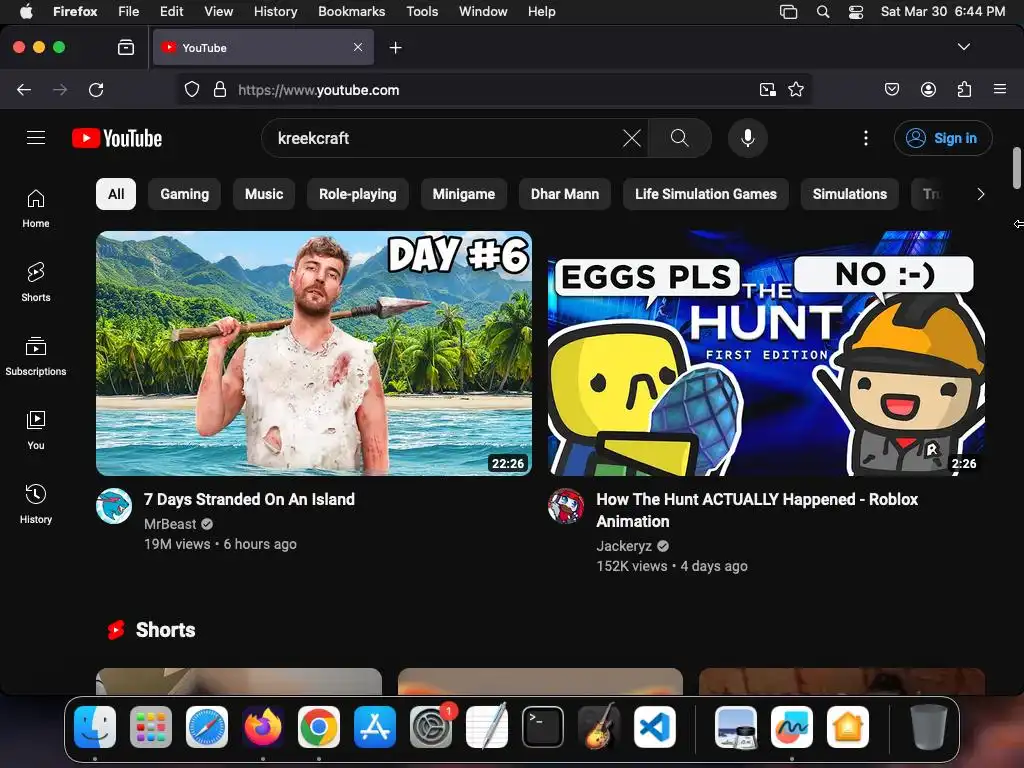Select the Simulations filter chip

tap(850, 194)
